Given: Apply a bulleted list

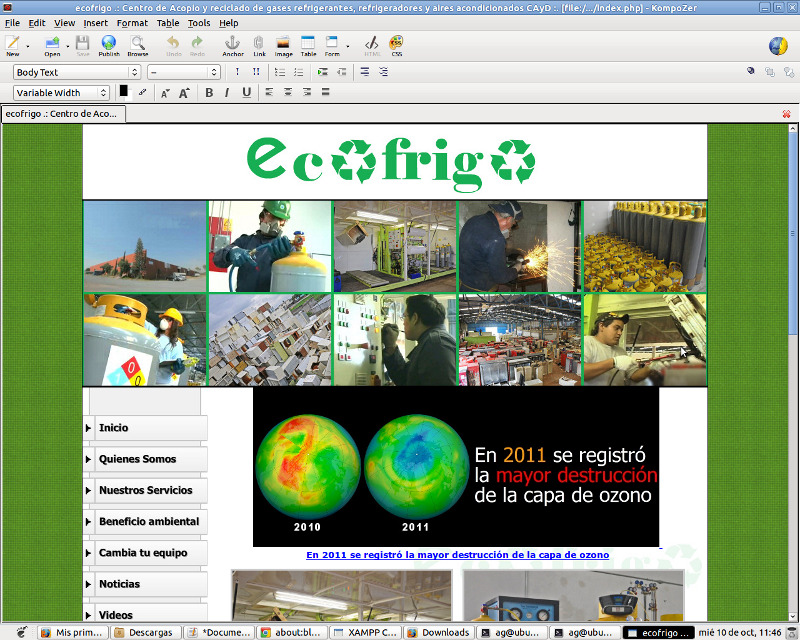Looking at the screenshot, I should click(x=280, y=72).
